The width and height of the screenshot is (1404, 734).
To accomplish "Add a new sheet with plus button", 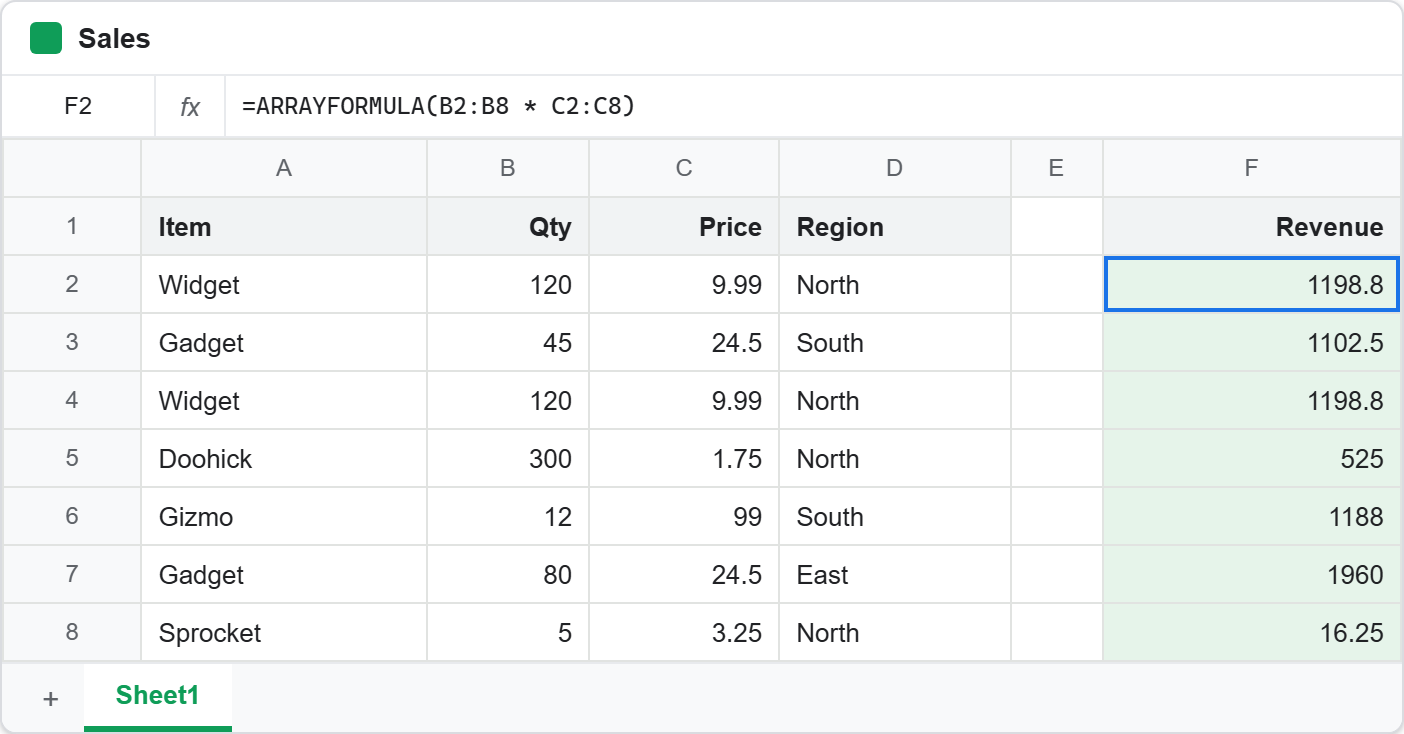I will (x=50, y=698).
